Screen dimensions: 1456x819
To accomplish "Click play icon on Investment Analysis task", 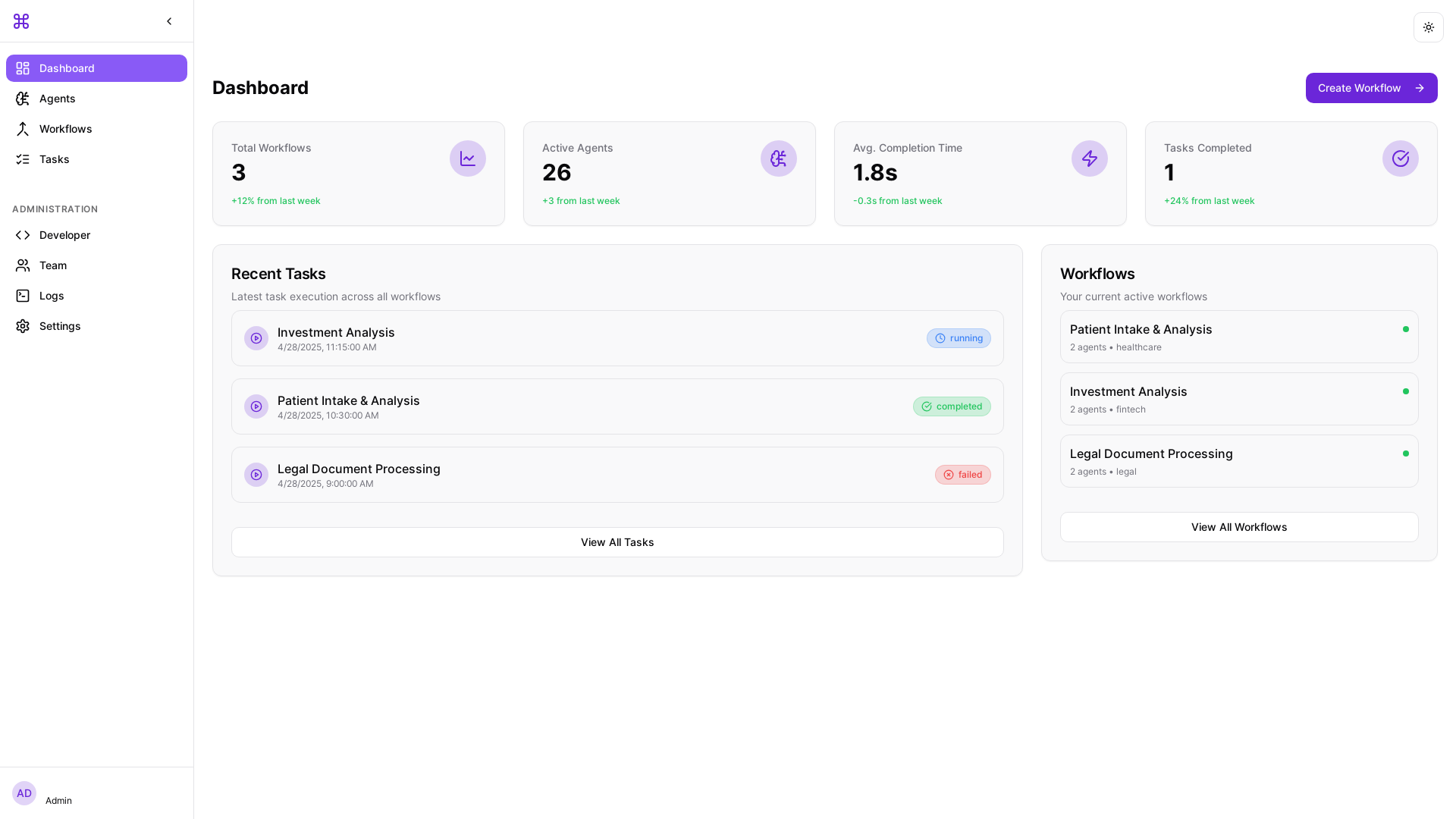I will 256,338.
